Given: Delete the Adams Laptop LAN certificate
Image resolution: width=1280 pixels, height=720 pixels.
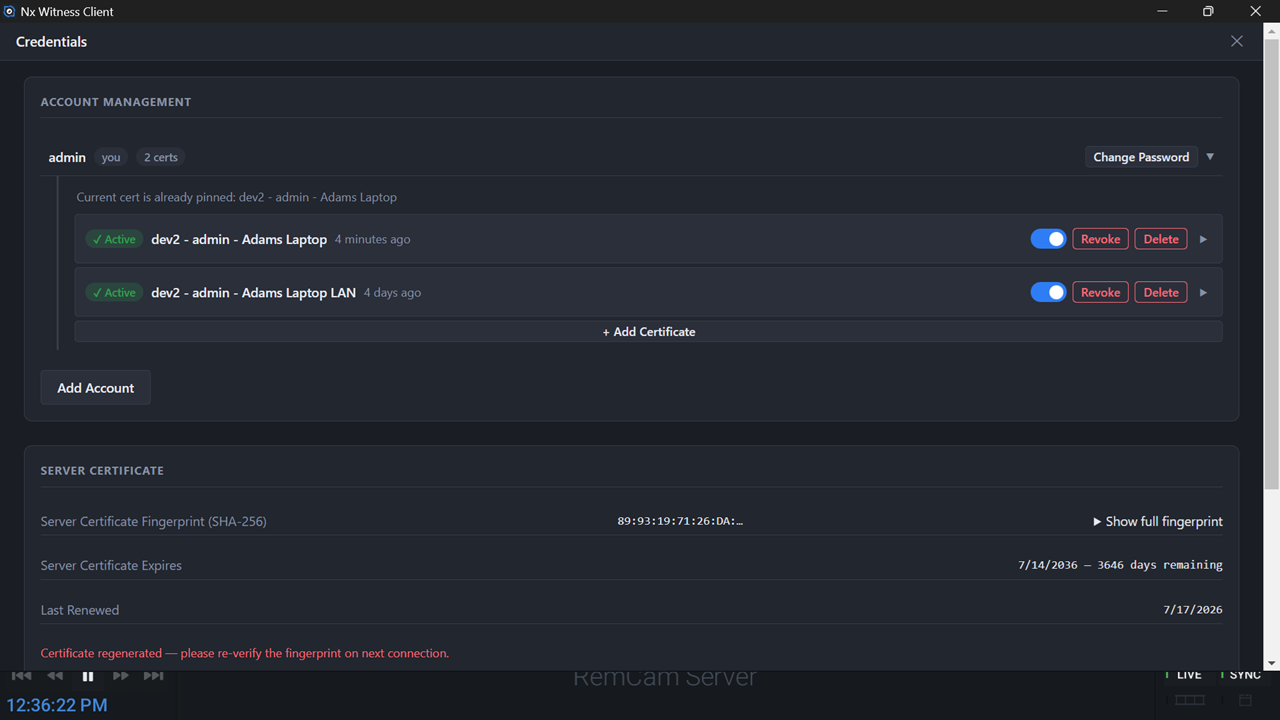Looking at the screenshot, I should (x=1161, y=292).
